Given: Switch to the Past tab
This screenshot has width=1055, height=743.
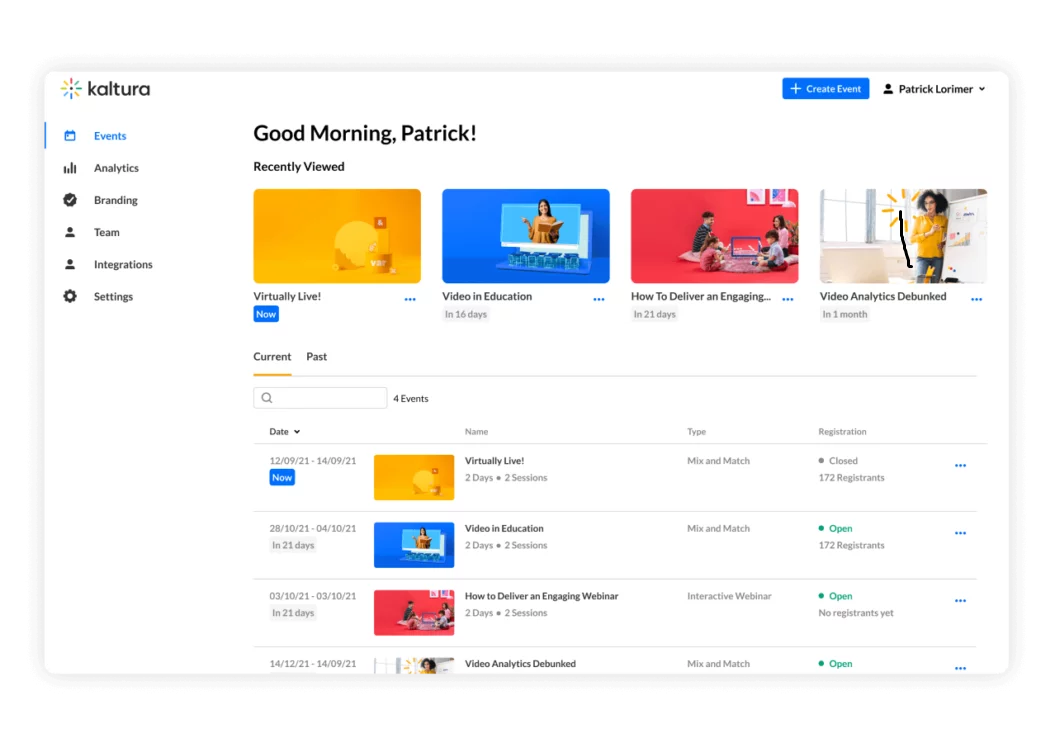Looking at the screenshot, I should point(316,357).
